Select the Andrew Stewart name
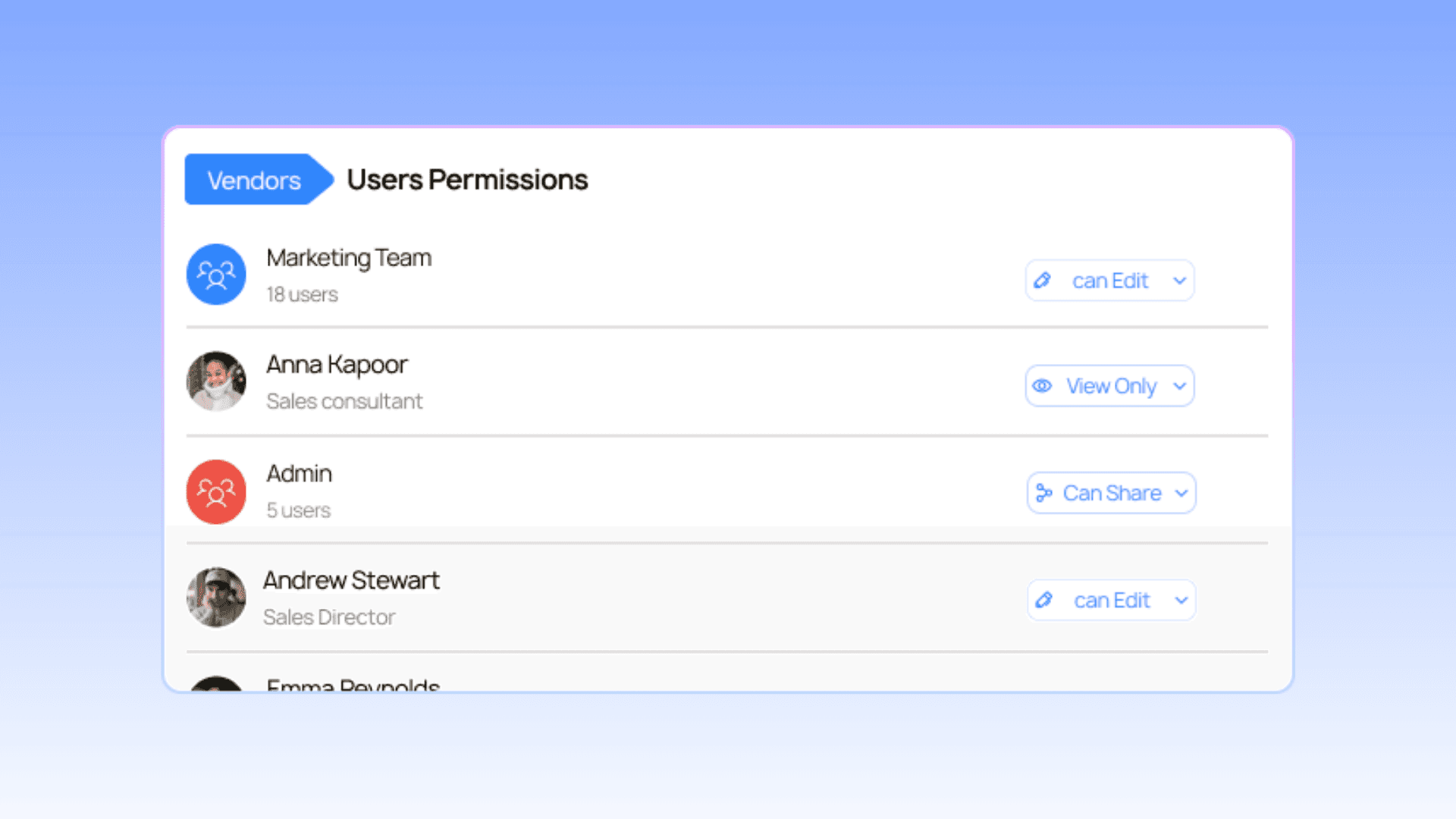 point(351,581)
